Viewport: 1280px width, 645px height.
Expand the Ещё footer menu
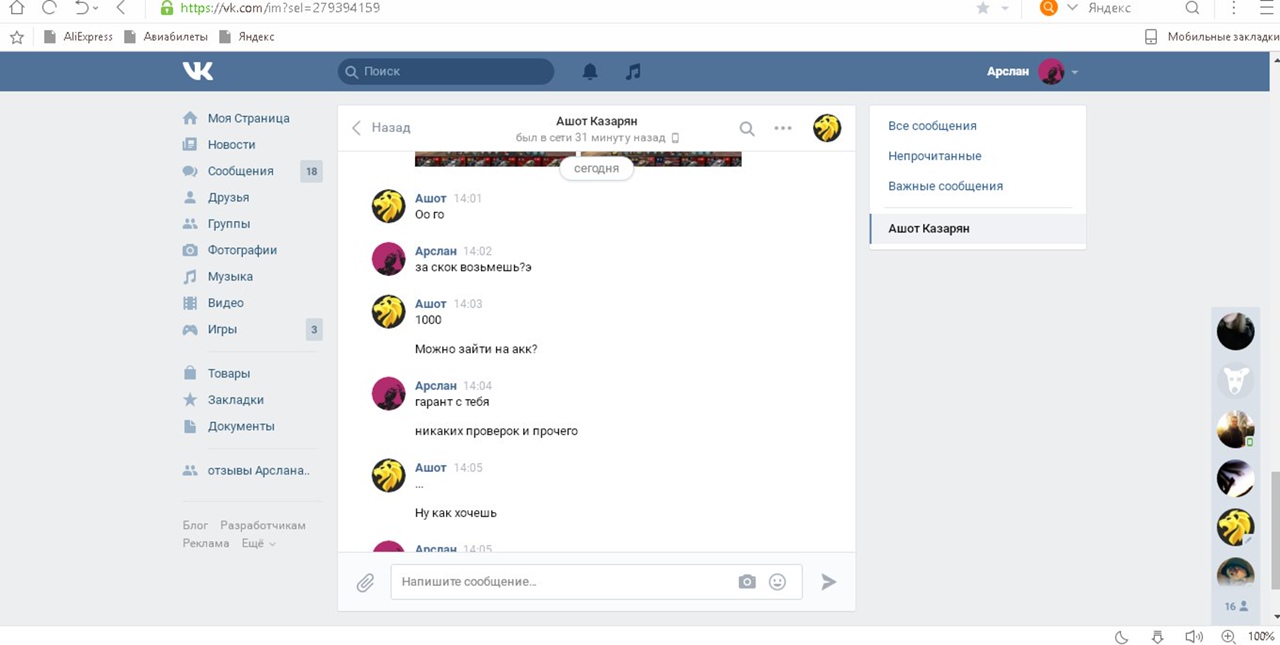258,543
